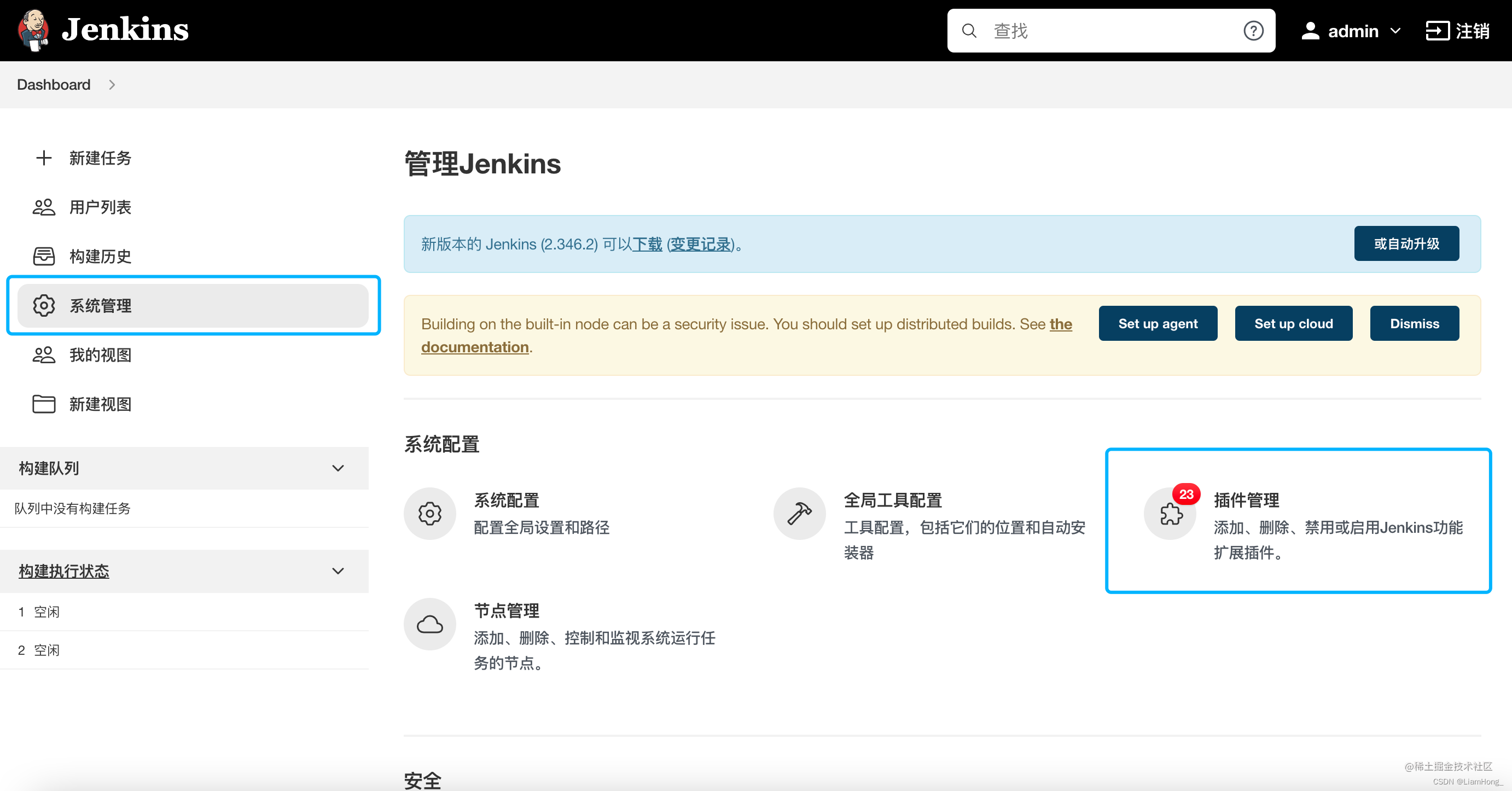Open the admin user dropdown menu
1512x791 pixels.
1395,31
